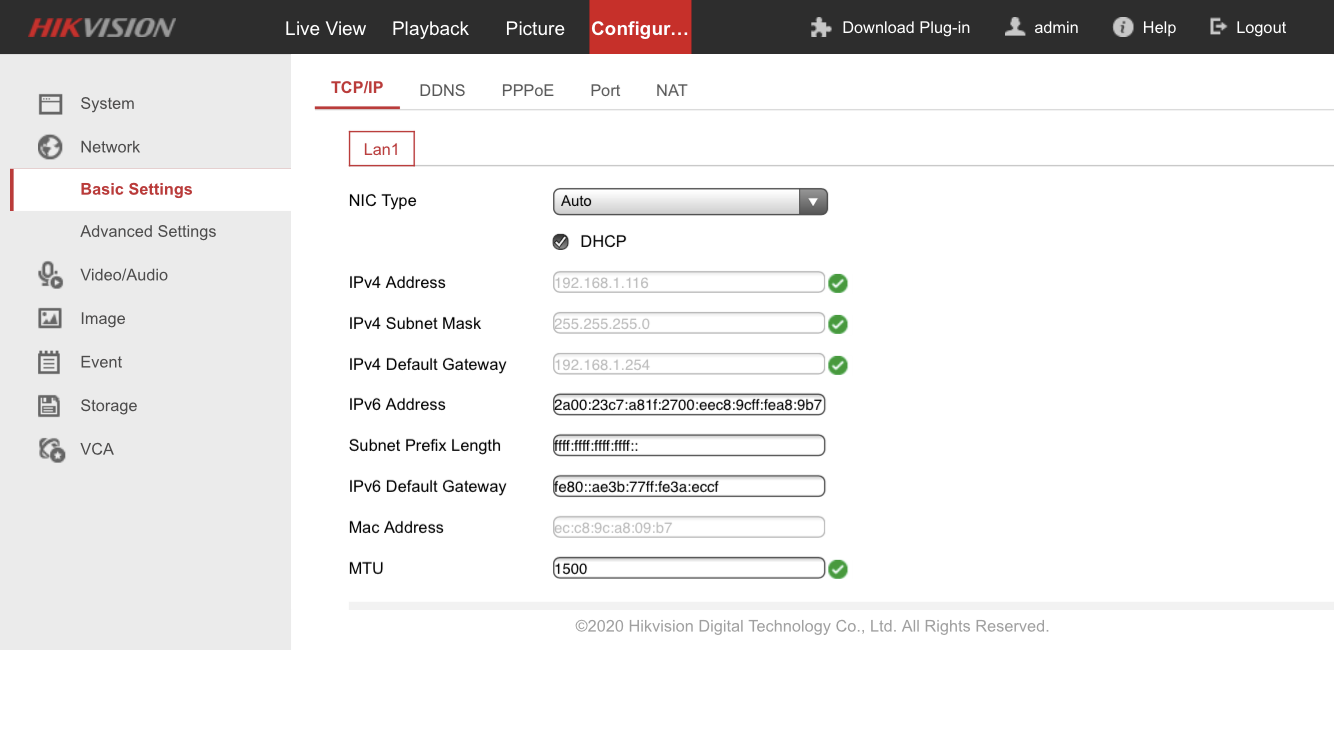Open Advanced Settings under Network
1334x750 pixels.
click(x=148, y=231)
